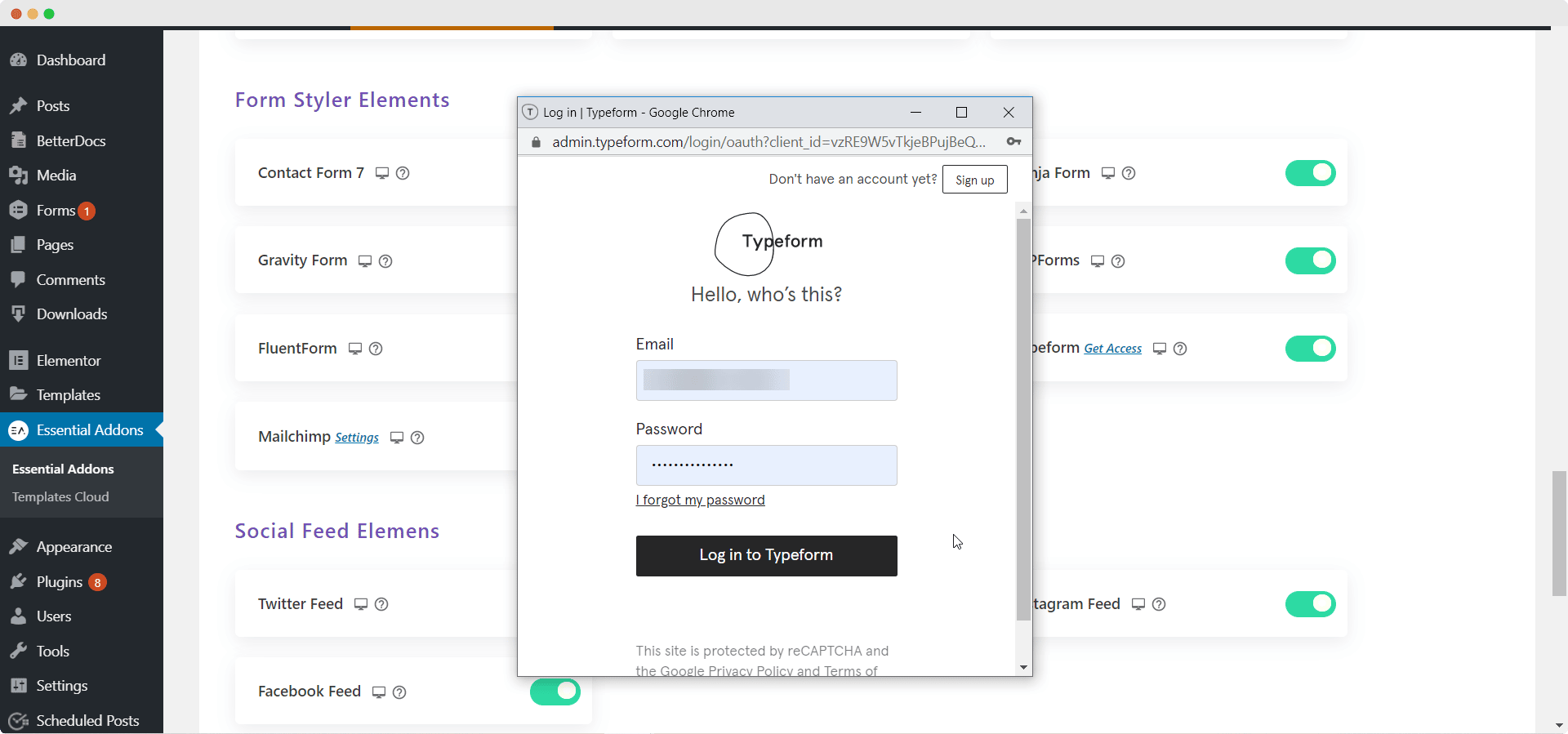
Task: Open Contact Form 7 demo monitor icon
Action: click(x=382, y=173)
